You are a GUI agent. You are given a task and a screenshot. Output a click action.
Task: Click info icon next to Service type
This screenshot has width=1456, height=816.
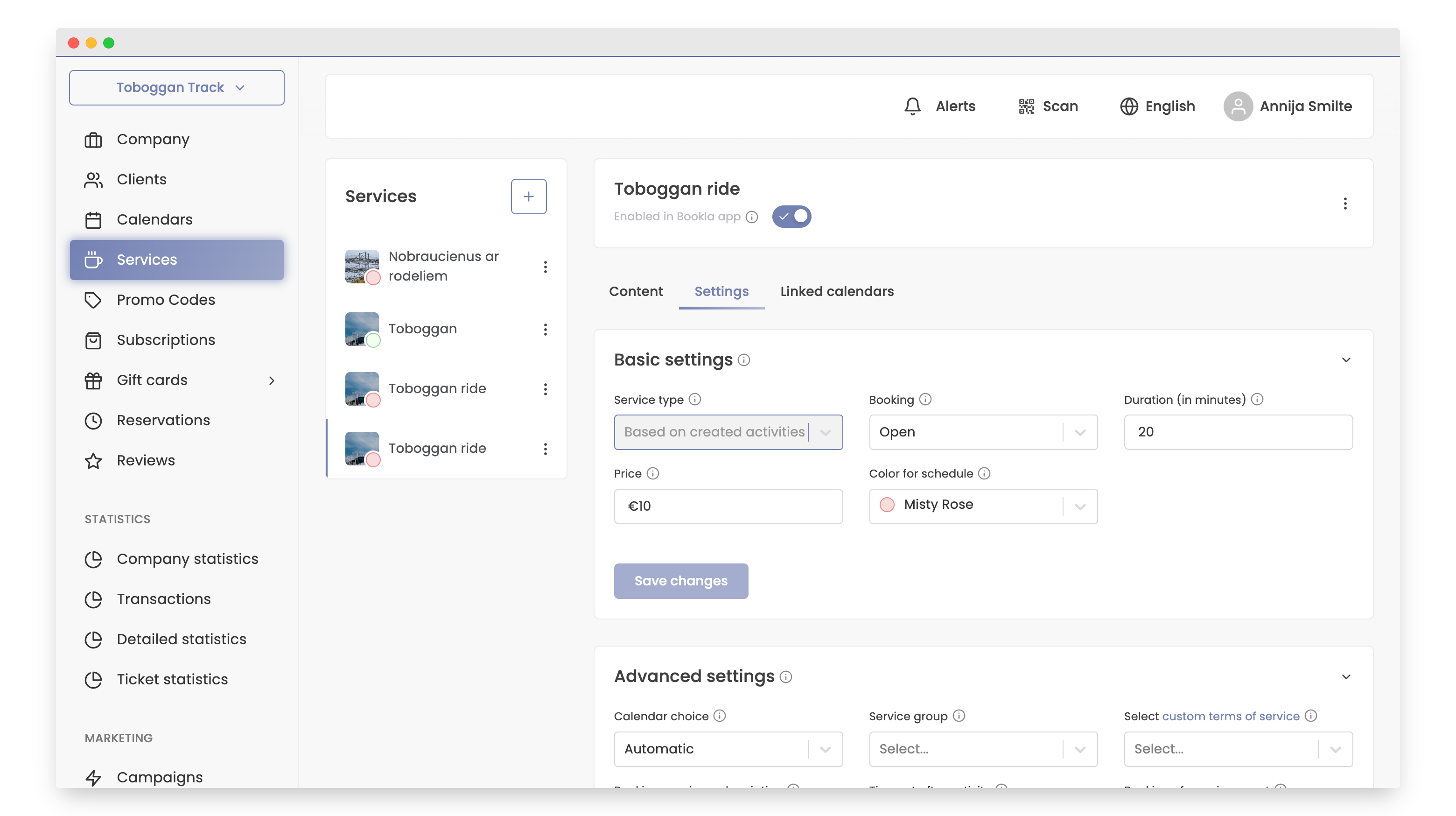(695, 399)
